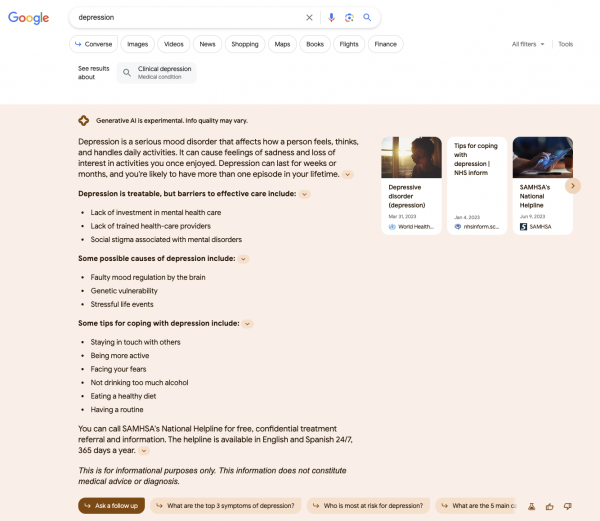Expand the possible causes of depression chevron
This screenshot has height=521, width=600.
click(243, 259)
